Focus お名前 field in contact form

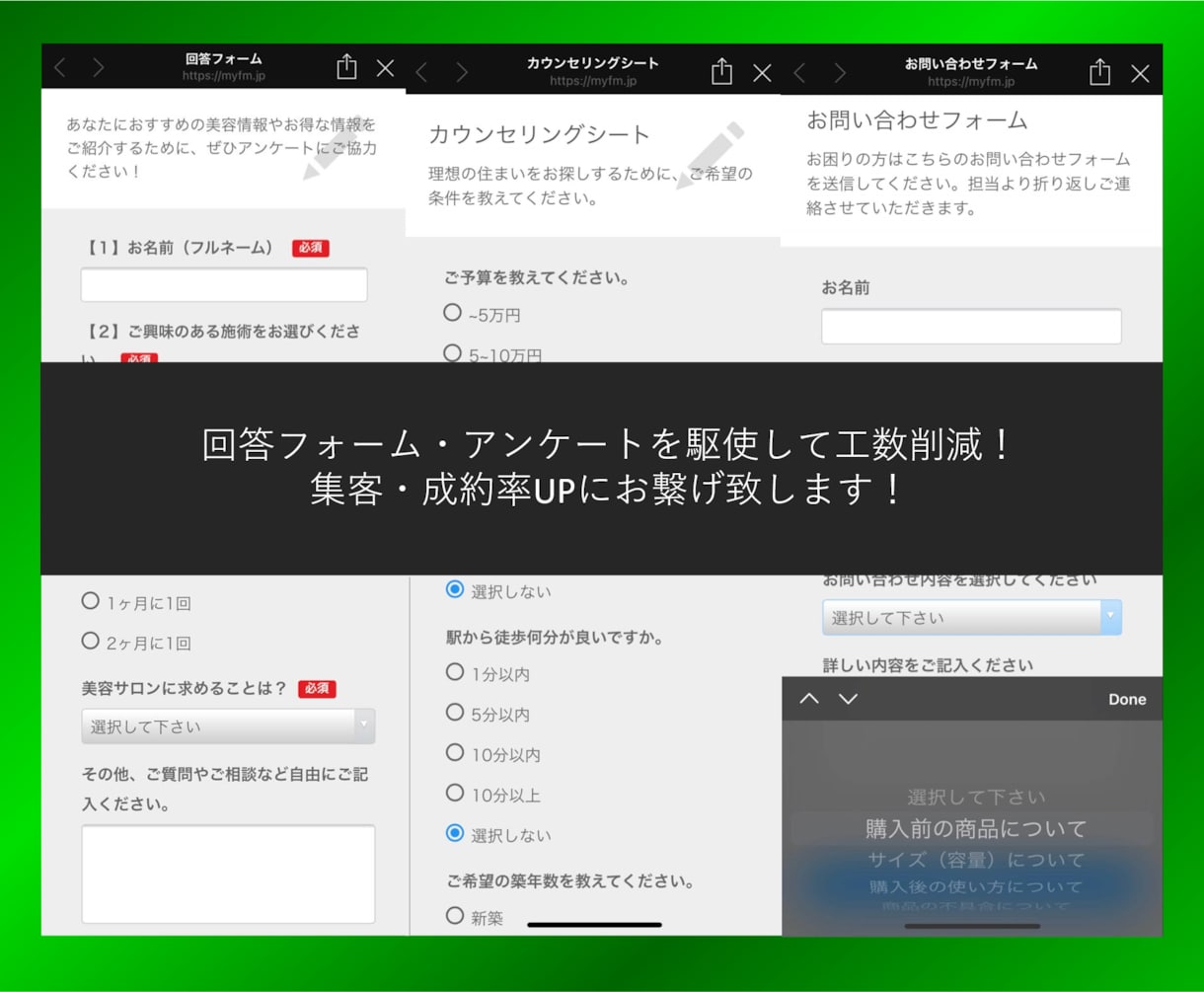(971, 326)
